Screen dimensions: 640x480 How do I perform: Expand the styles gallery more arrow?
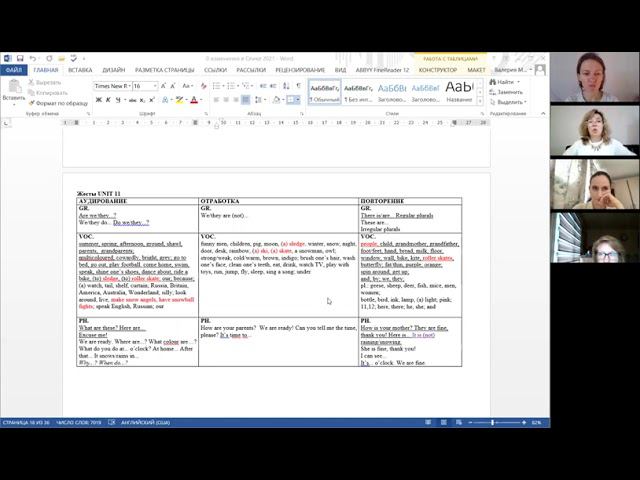point(480,101)
